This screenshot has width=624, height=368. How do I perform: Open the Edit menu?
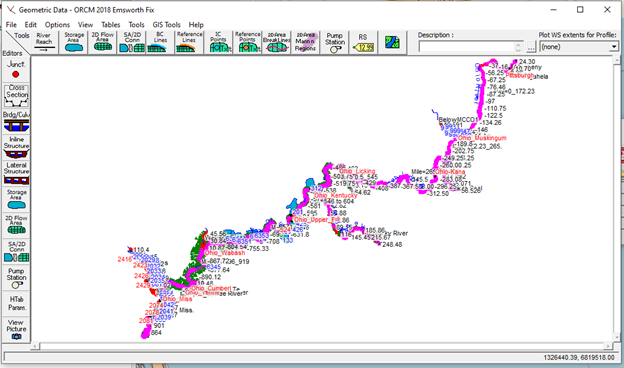click(x=30, y=25)
